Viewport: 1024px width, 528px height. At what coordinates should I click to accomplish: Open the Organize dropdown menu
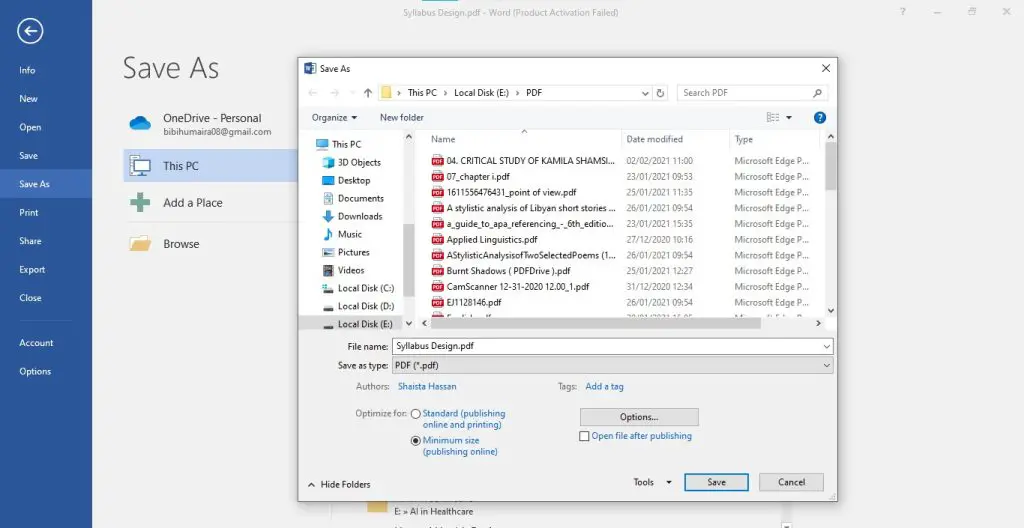coord(334,118)
